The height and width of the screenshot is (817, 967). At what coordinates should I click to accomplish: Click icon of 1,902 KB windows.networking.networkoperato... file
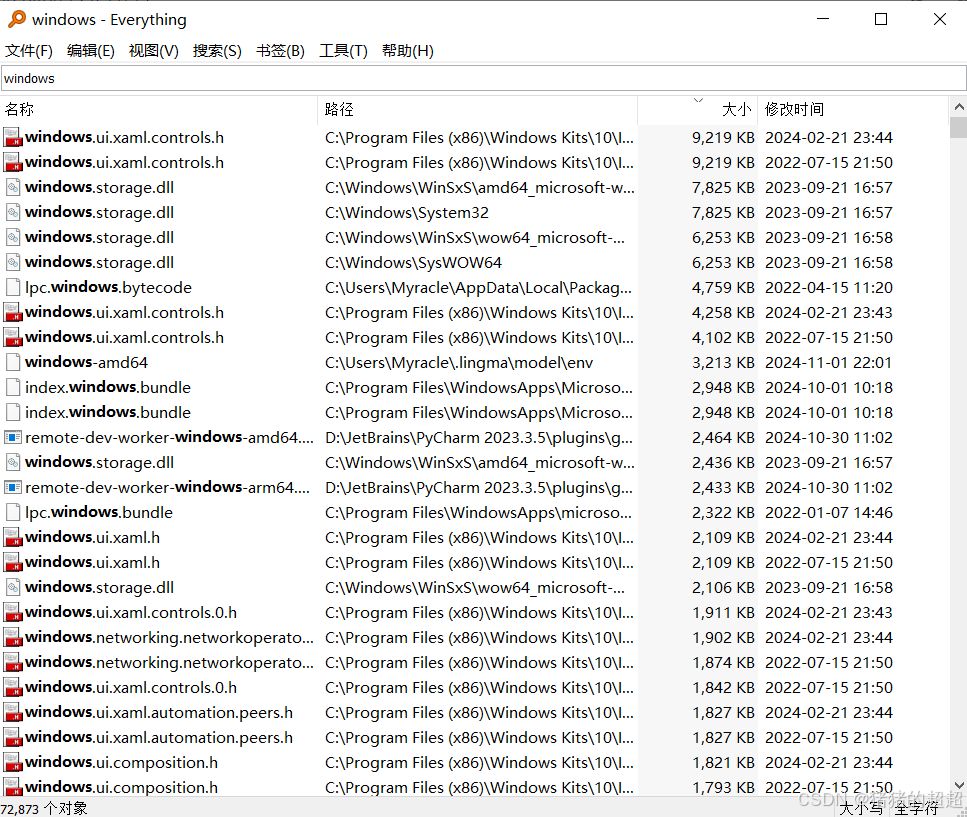[12, 638]
